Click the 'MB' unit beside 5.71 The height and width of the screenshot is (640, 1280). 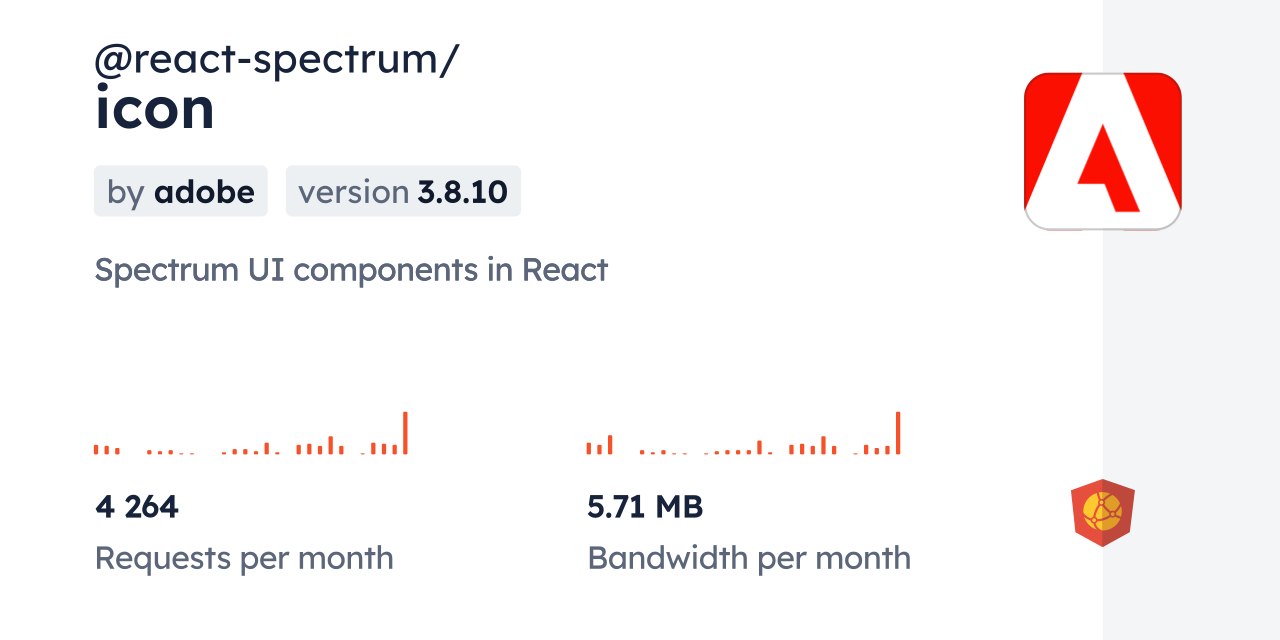click(x=680, y=507)
